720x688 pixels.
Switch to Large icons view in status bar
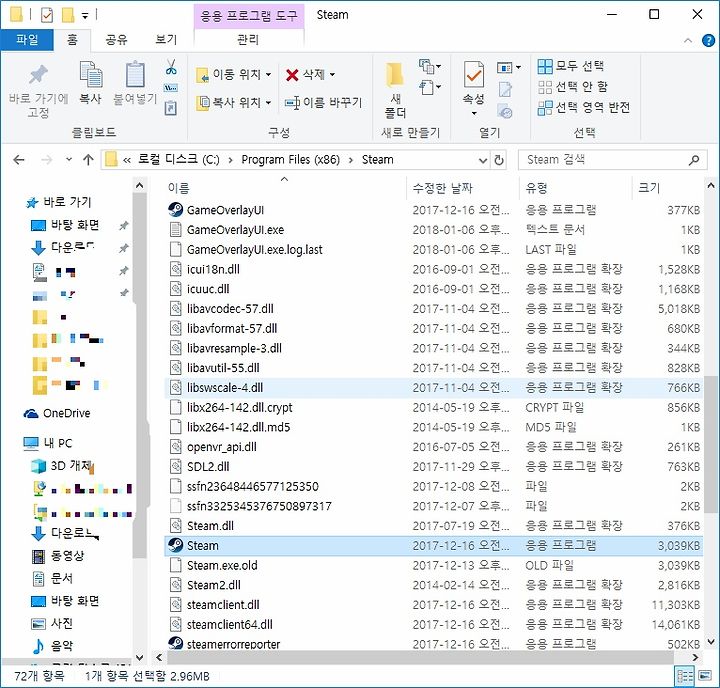(705, 676)
